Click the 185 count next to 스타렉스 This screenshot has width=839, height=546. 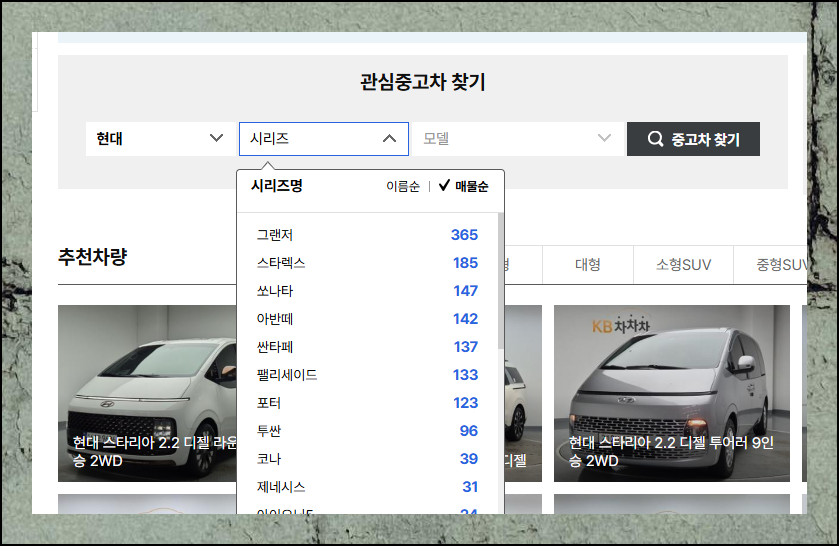[x=465, y=263]
